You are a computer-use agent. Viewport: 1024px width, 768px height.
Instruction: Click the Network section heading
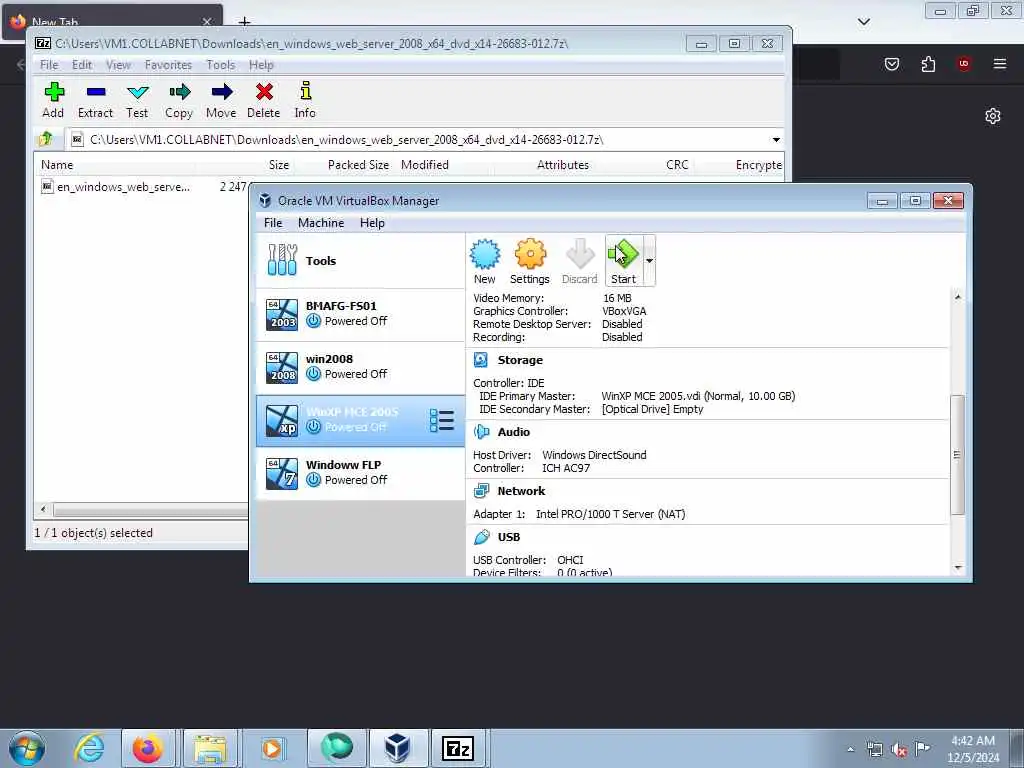click(x=521, y=490)
